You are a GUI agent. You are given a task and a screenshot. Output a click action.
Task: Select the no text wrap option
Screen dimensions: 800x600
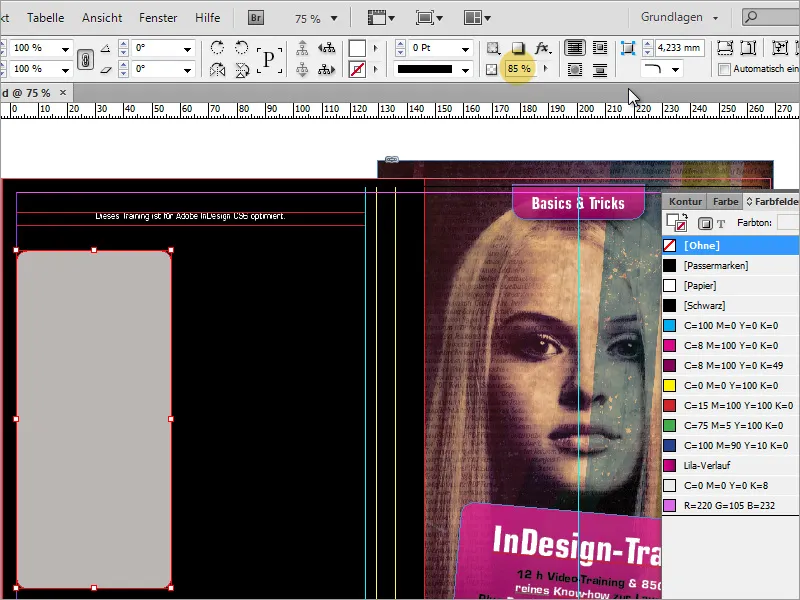(575, 48)
